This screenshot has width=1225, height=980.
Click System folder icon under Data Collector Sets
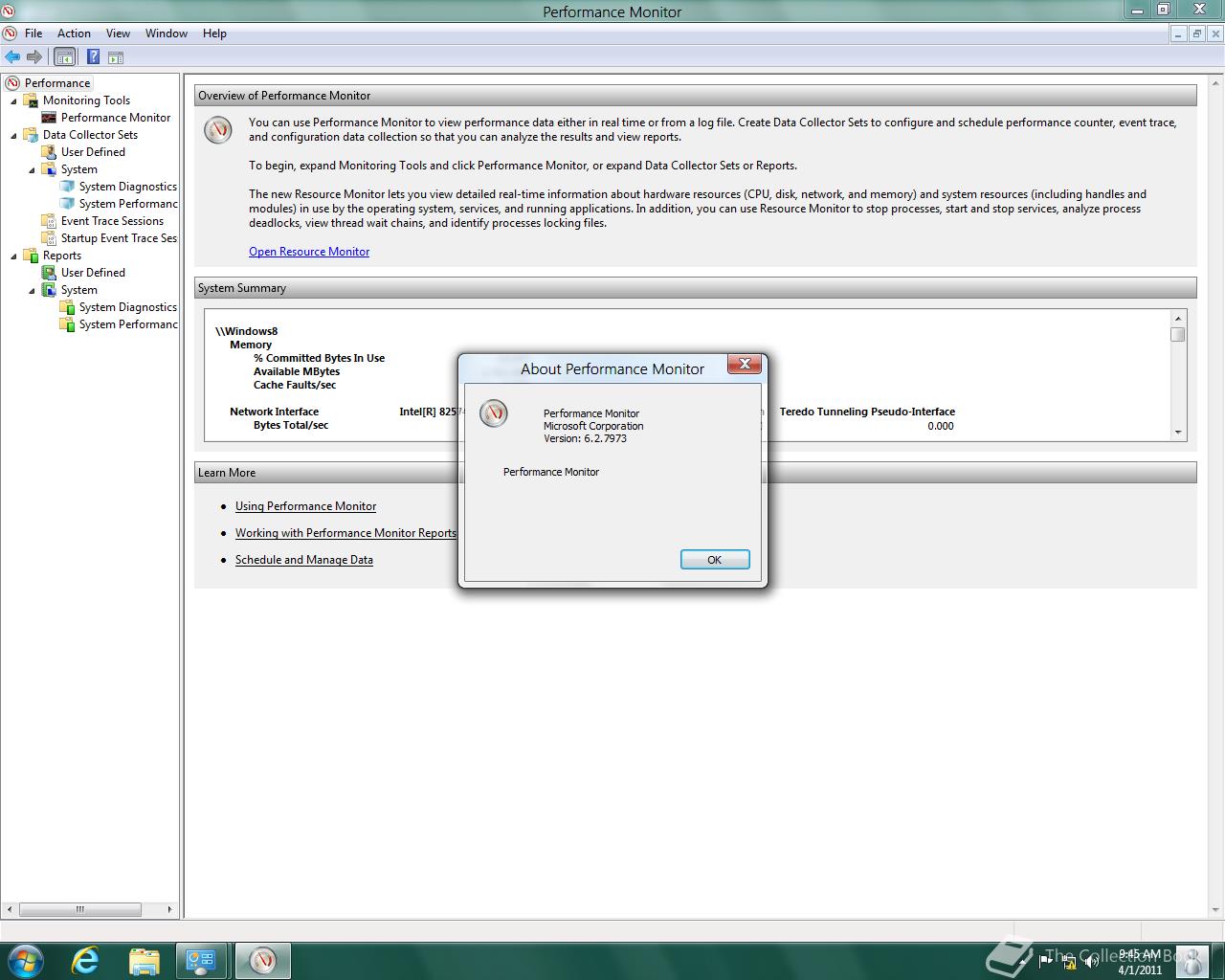49,169
